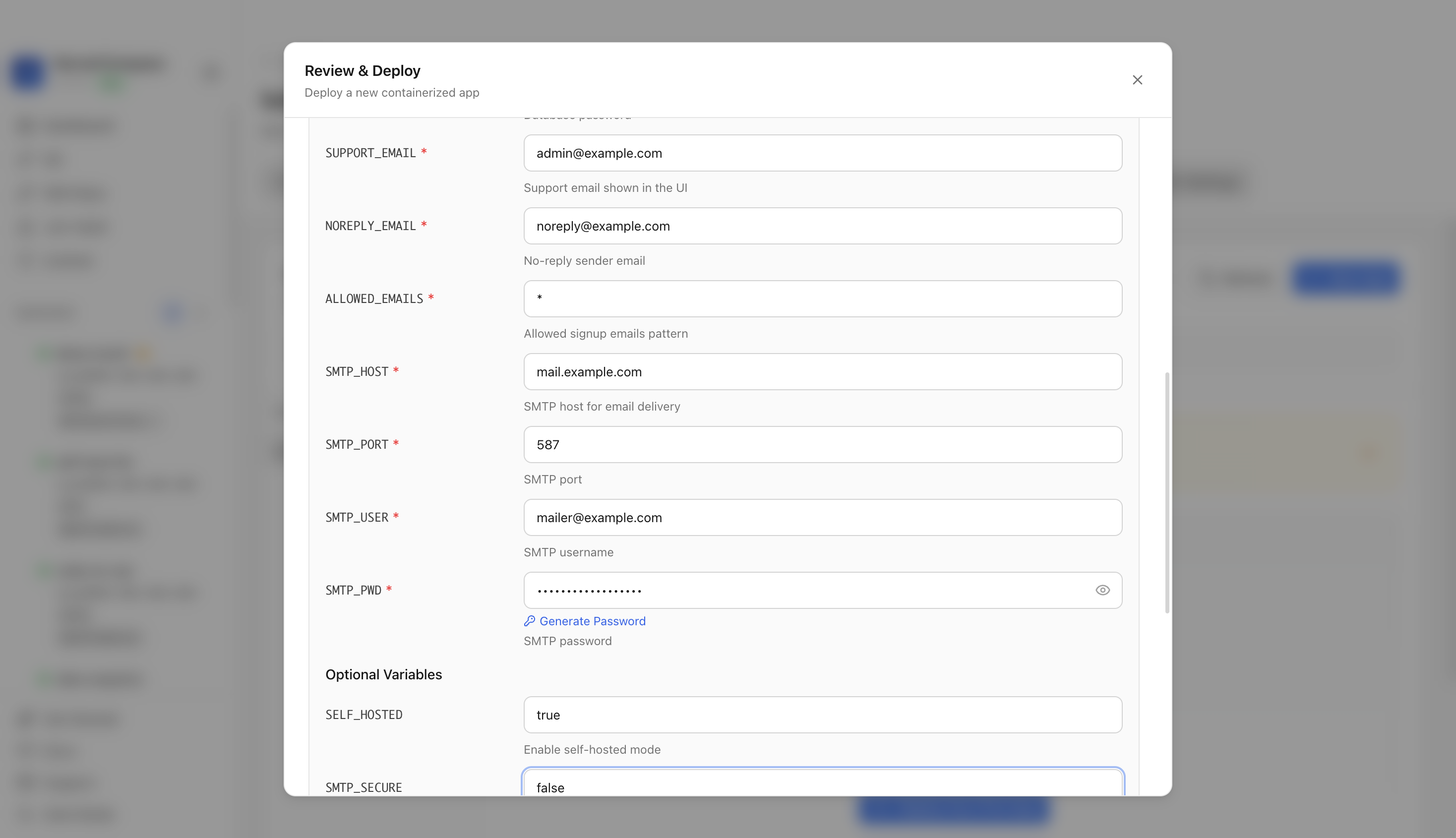This screenshot has width=1456, height=838.
Task: Click the SMTP_PWD label
Action: (x=353, y=591)
